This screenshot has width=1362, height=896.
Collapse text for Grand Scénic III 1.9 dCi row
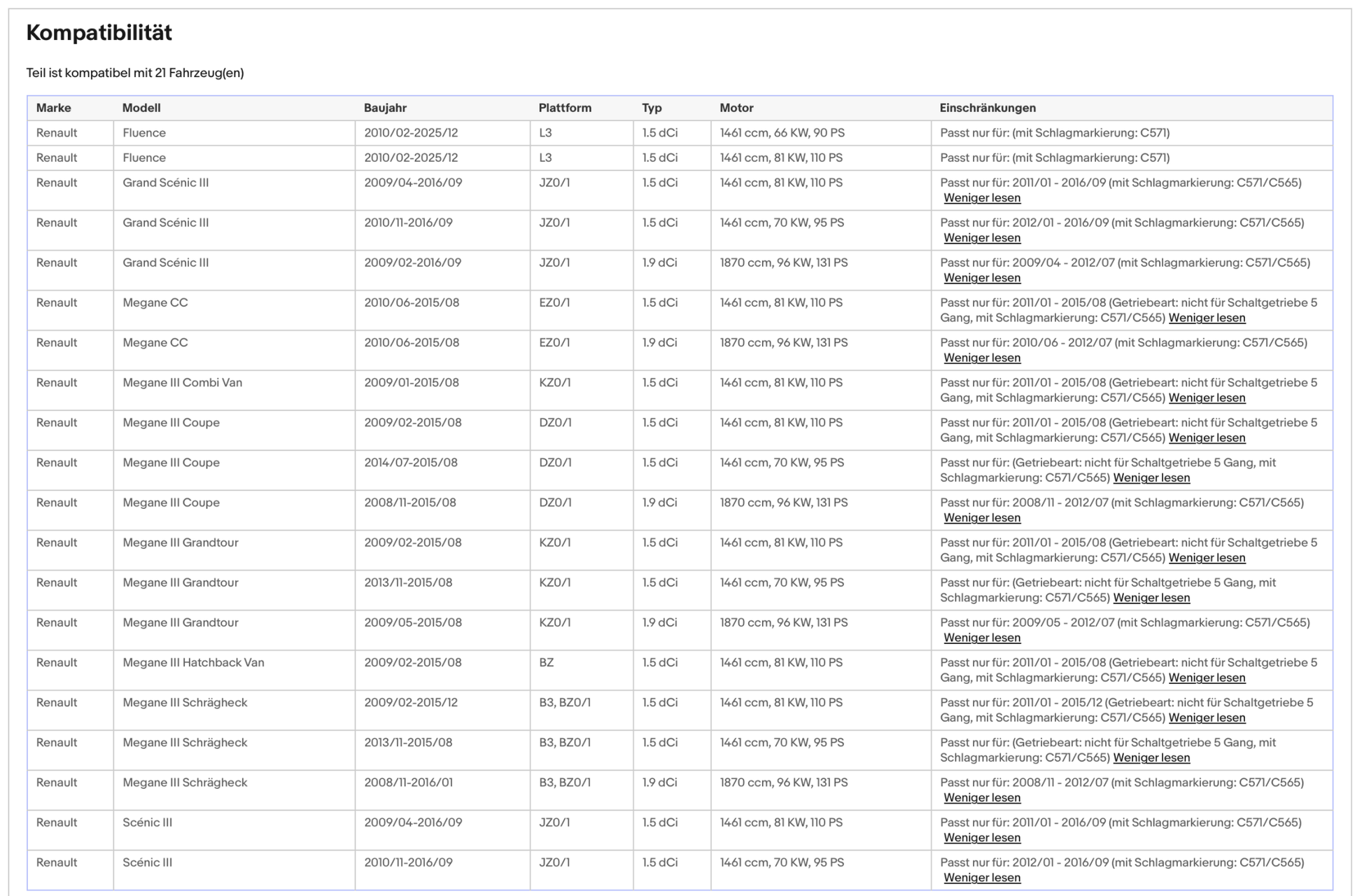pyautogui.click(x=982, y=278)
